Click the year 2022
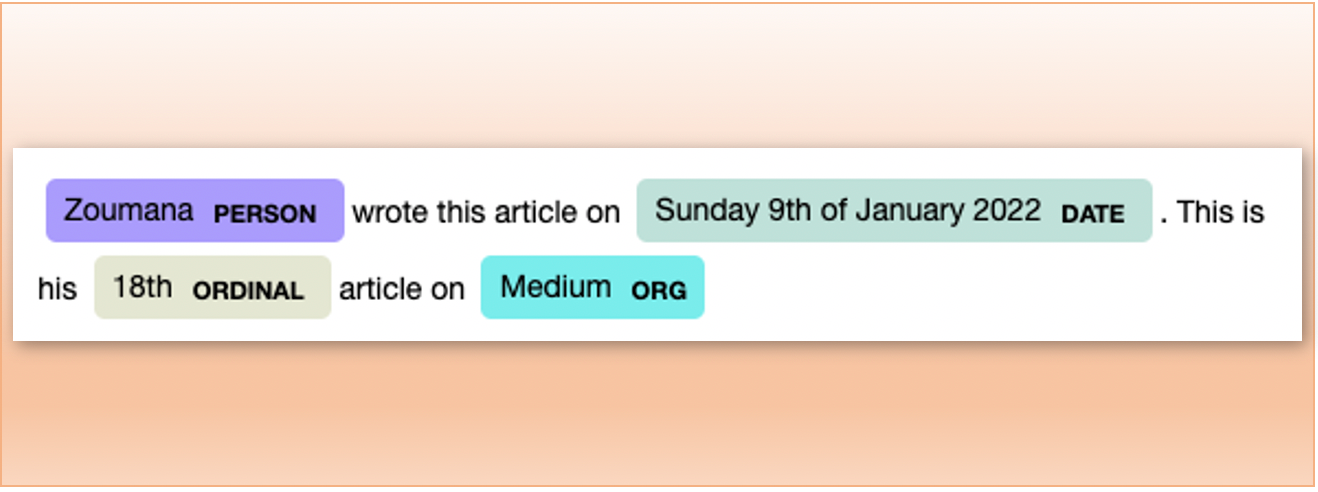 (1005, 211)
